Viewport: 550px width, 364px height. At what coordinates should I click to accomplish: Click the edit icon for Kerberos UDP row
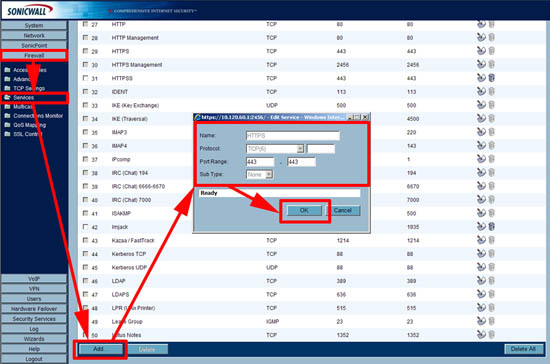click(481, 267)
